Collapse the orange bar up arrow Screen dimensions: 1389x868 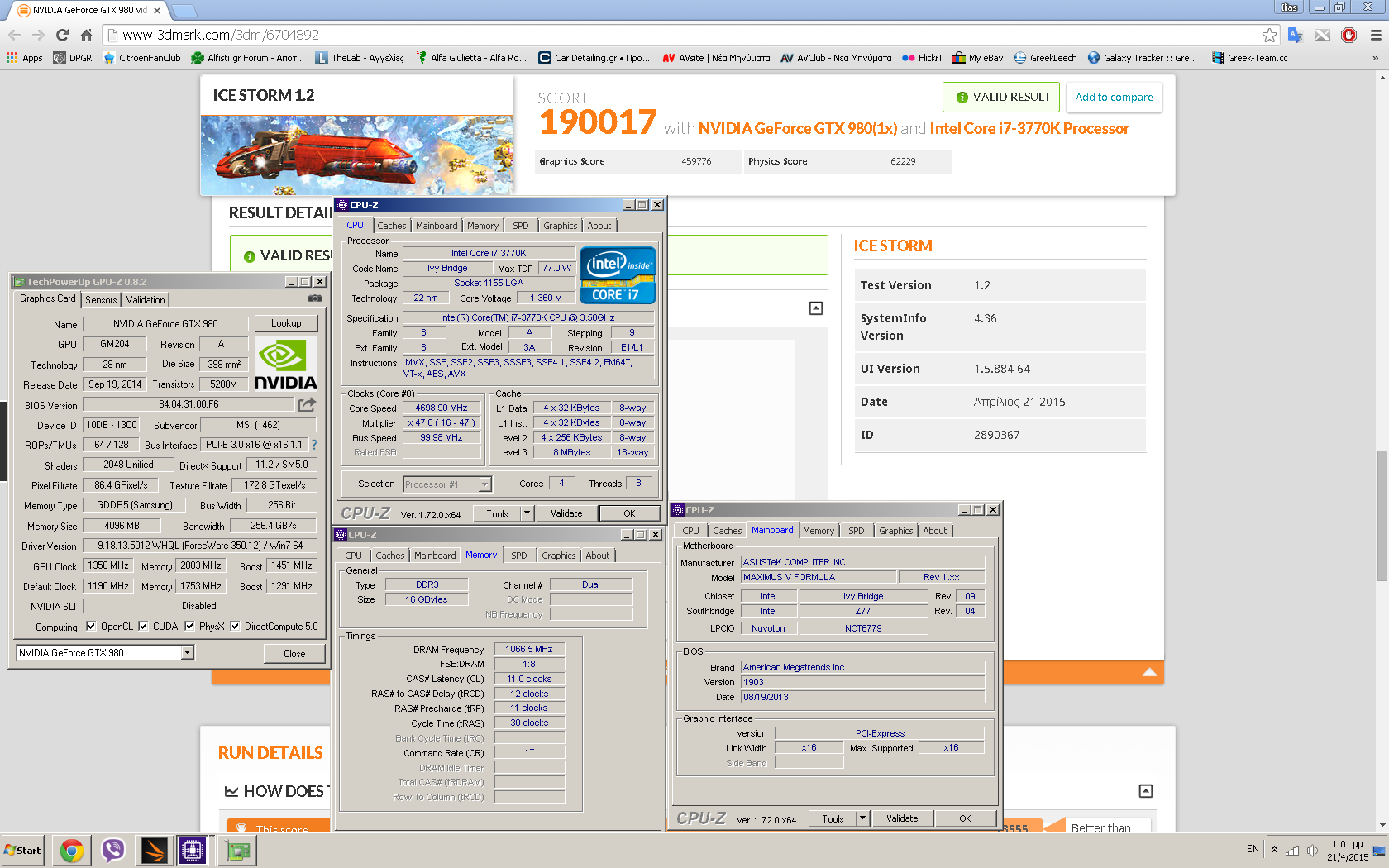pyautogui.click(x=1149, y=672)
